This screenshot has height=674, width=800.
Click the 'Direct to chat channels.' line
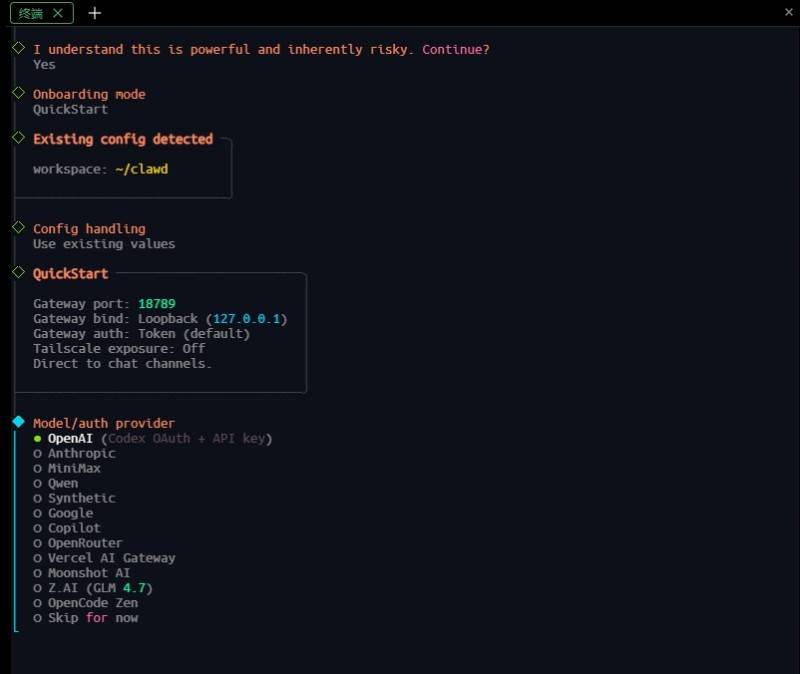pos(122,364)
